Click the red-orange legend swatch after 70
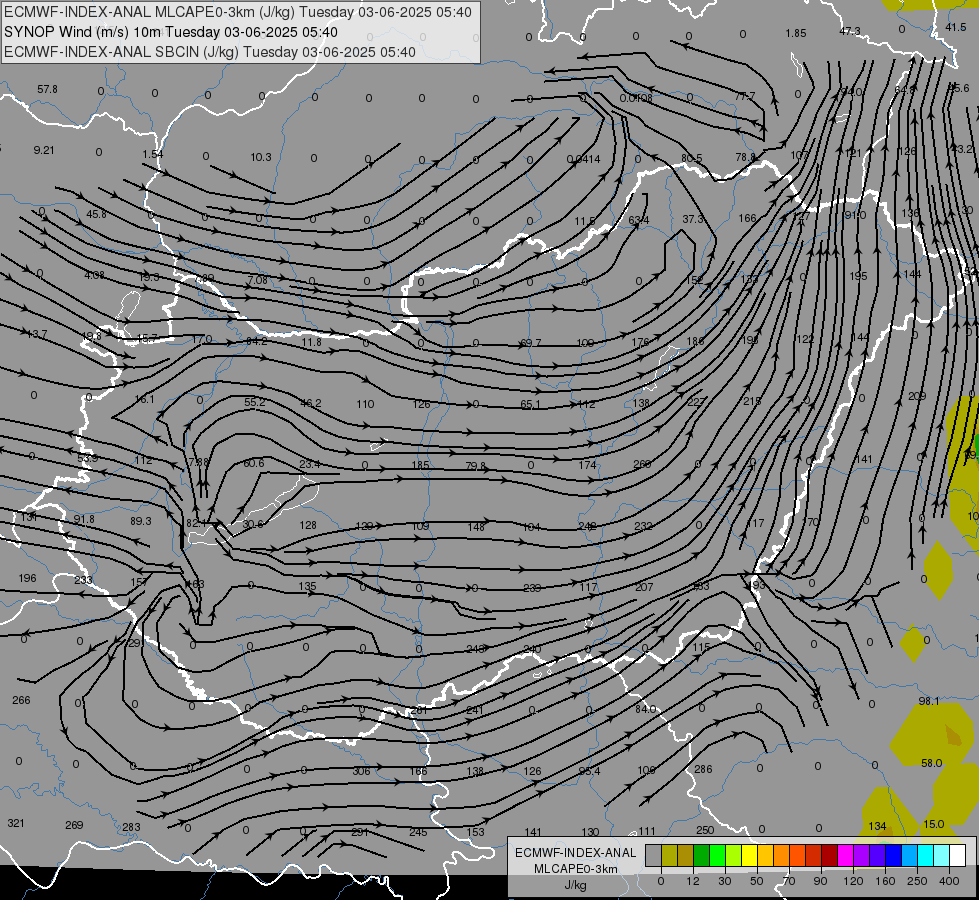 798,855
